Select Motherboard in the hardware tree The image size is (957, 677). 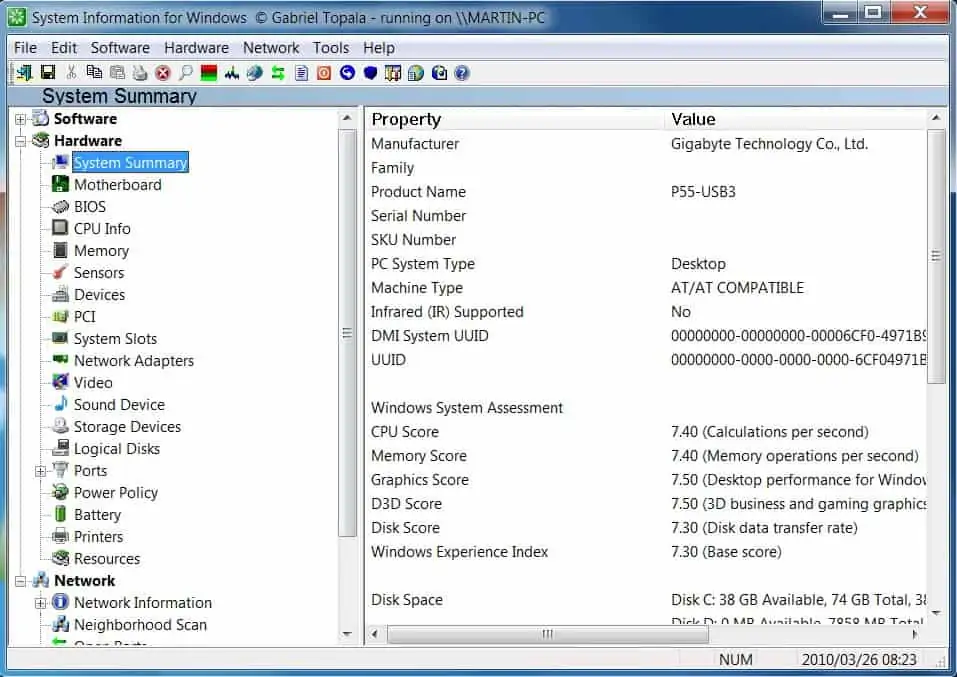(117, 185)
